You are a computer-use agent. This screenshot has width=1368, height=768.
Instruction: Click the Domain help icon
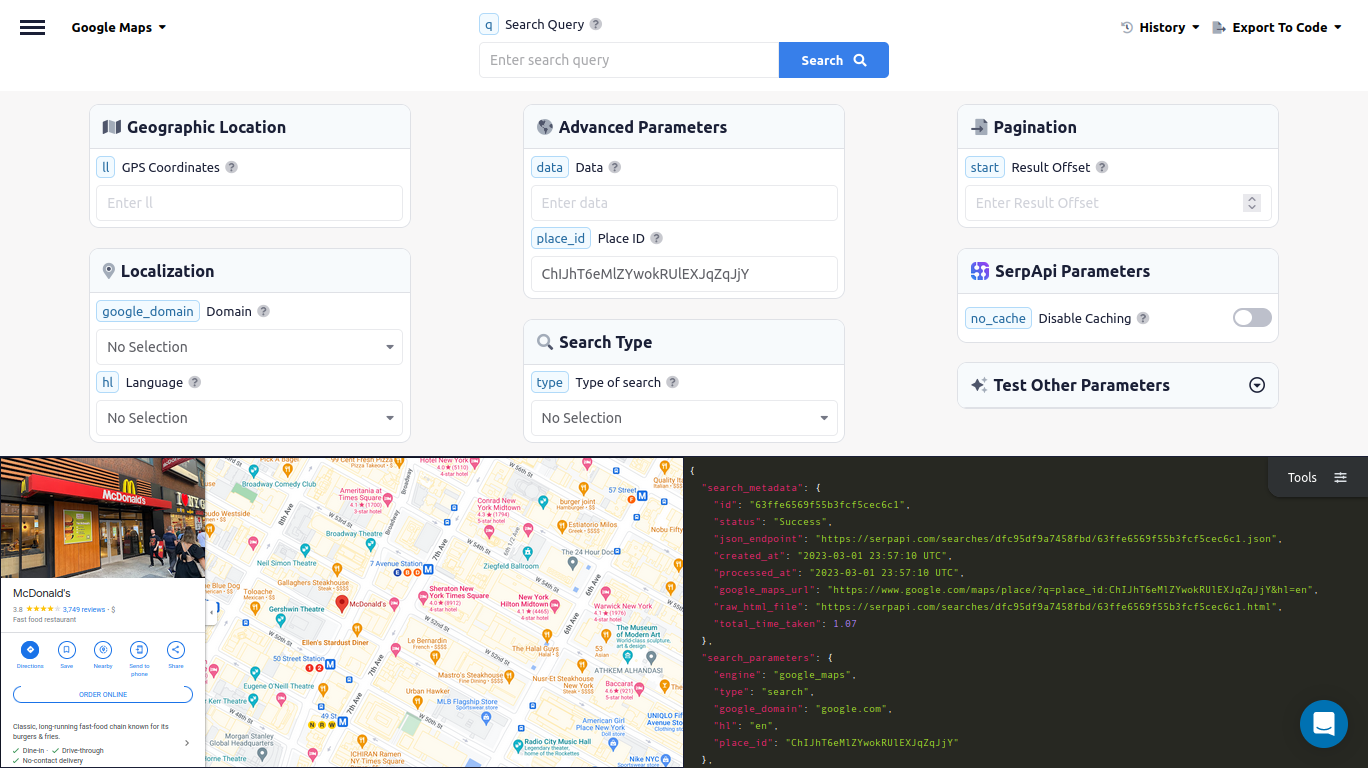(x=264, y=311)
